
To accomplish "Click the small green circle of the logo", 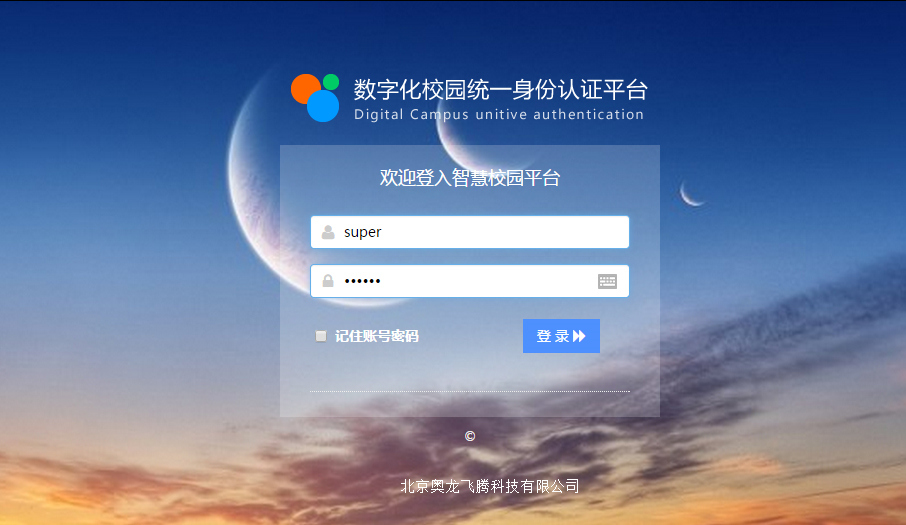I will coord(331,82).
